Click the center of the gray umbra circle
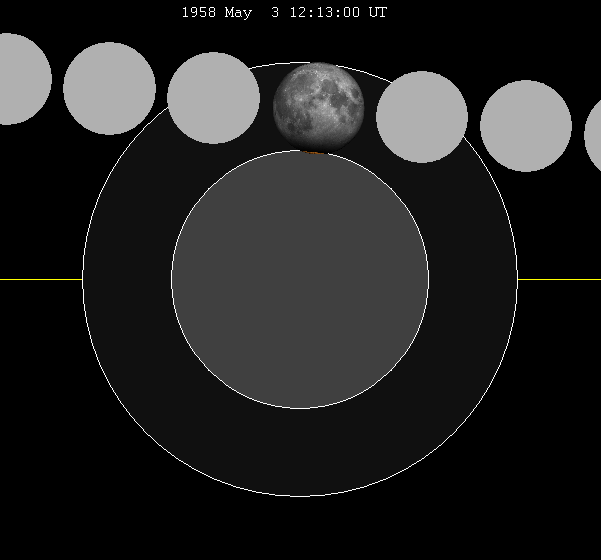Screen dimensions: 601x560 [x=300, y=280]
